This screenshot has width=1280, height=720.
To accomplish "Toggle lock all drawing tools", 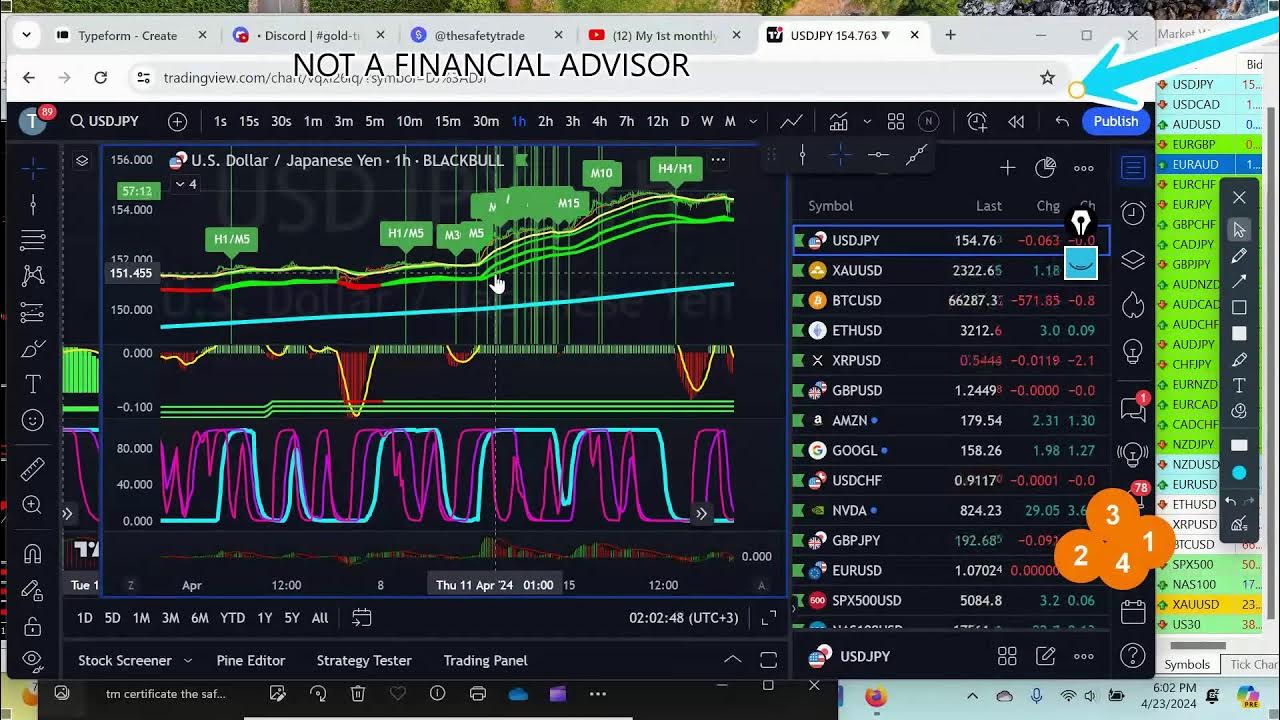I will point(32,626).
